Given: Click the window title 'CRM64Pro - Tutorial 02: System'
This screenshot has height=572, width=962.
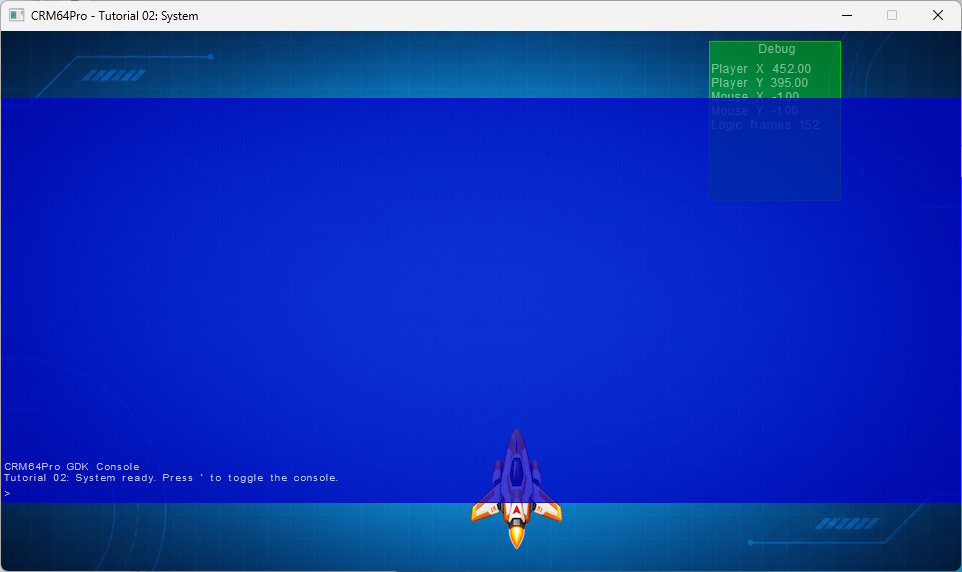Looking at the screenshot, I should 115,16.
